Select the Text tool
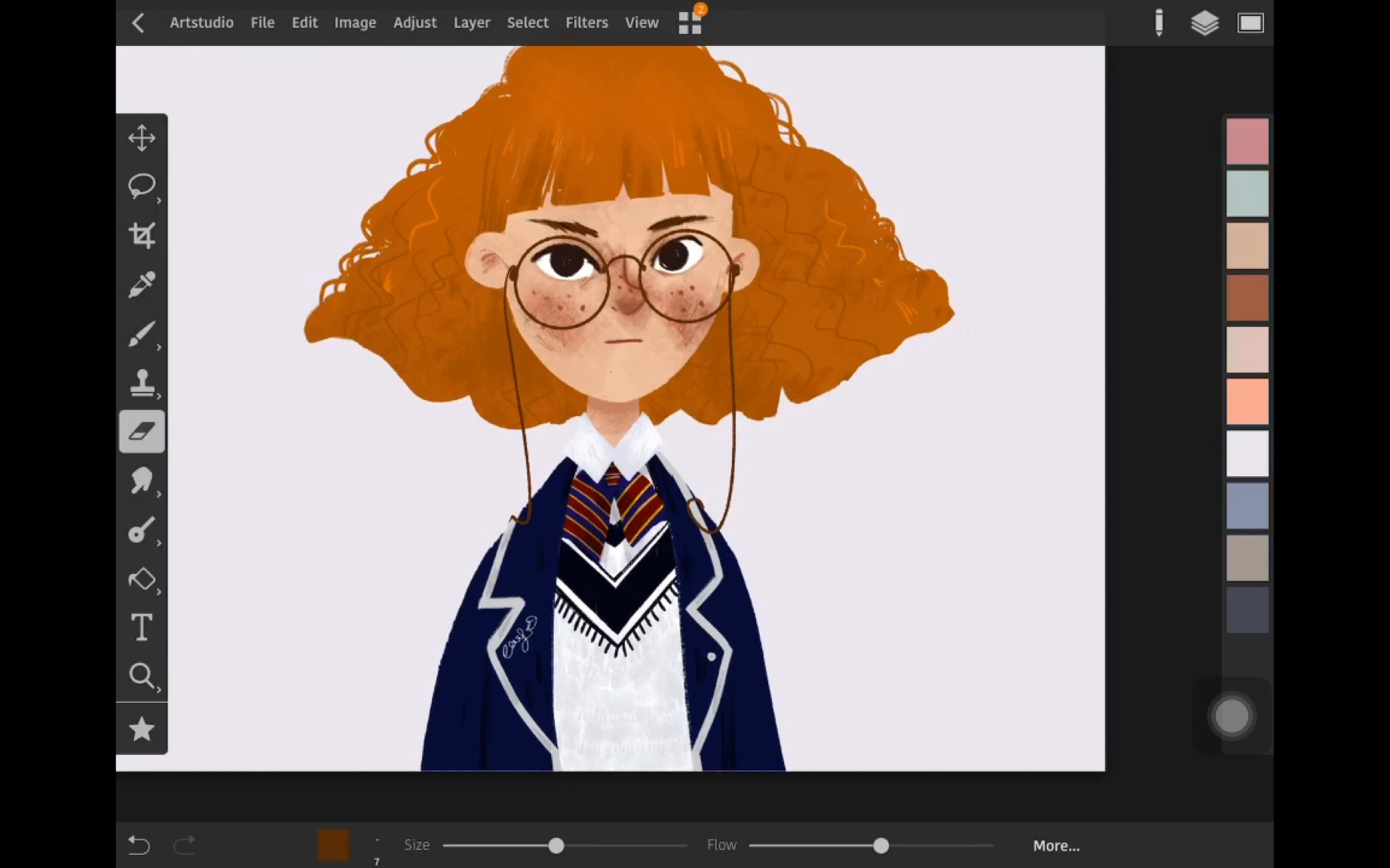Image resolution: width=1390 pixels, height=868 pixels. click(x=142, y=628)
